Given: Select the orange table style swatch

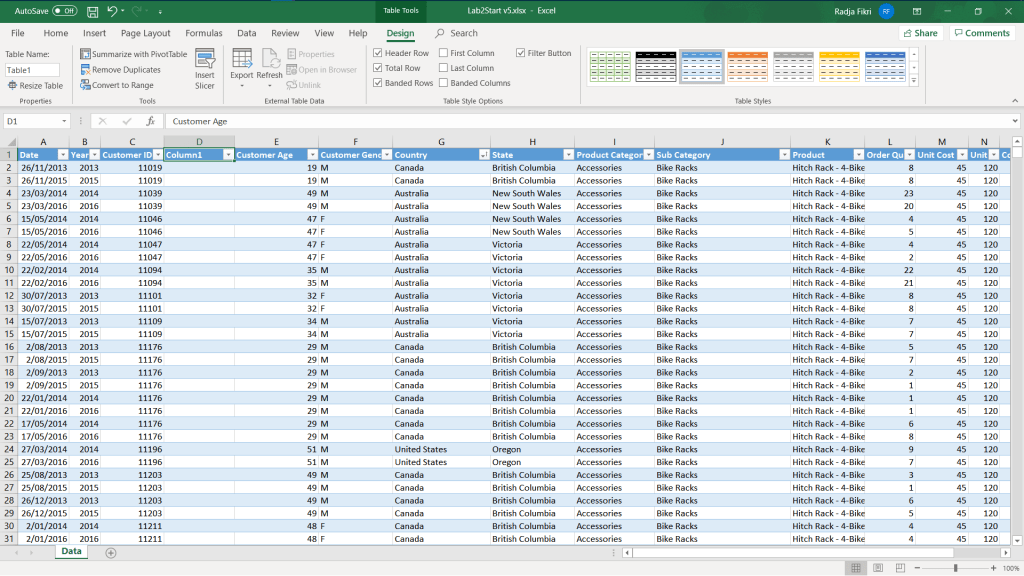Looking at the screenshot, I should 747,66.
